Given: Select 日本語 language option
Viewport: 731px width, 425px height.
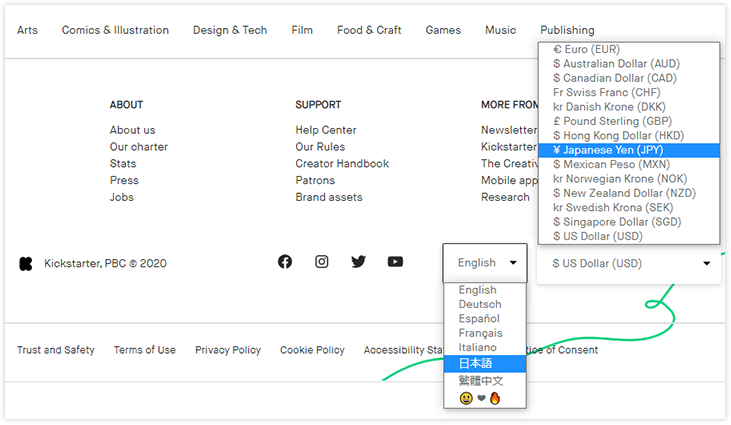Looking at the screenshot, I should (x=476, y=363).
